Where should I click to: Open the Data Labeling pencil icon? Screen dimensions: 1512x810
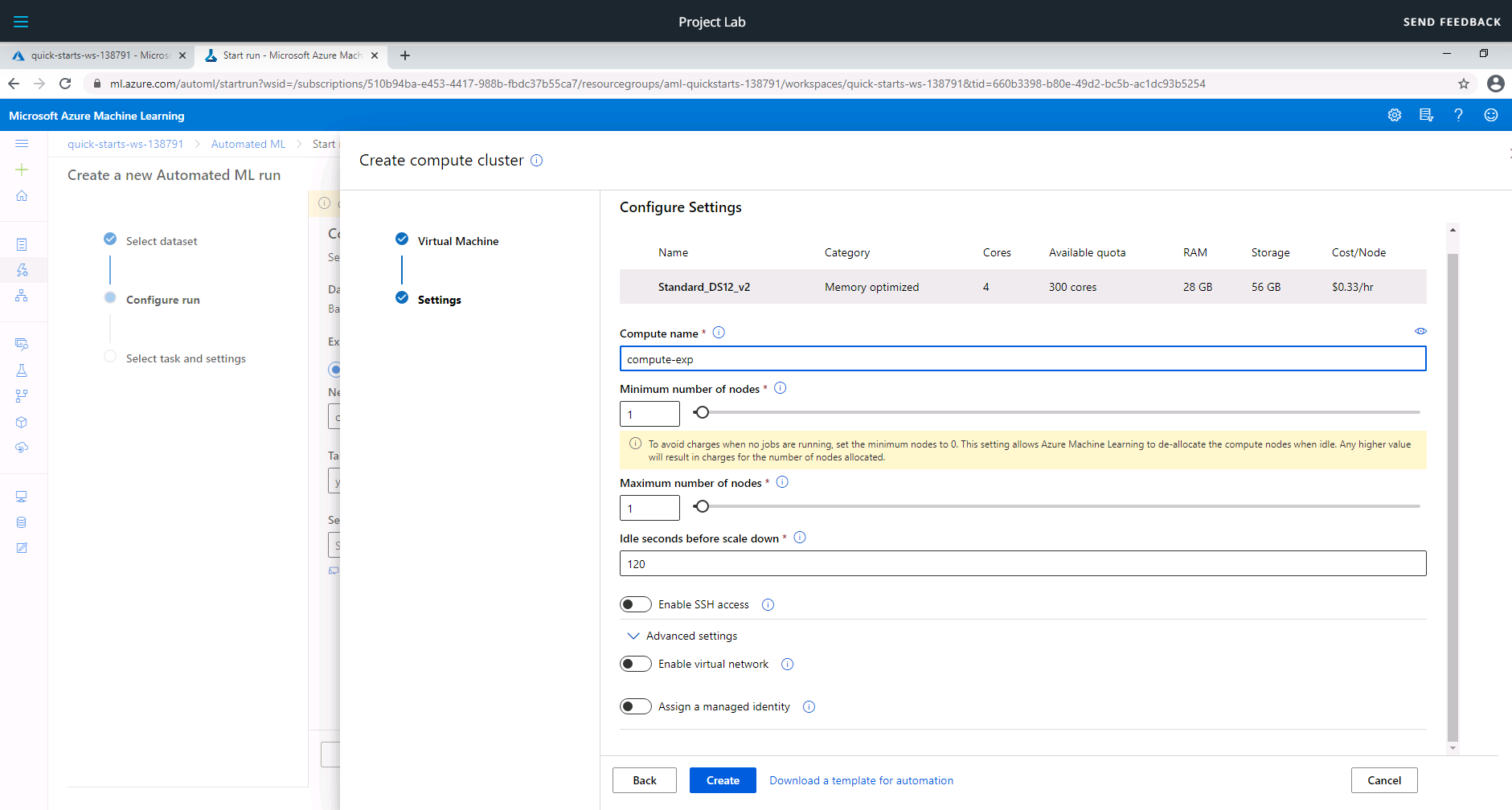tap(23, 547)
